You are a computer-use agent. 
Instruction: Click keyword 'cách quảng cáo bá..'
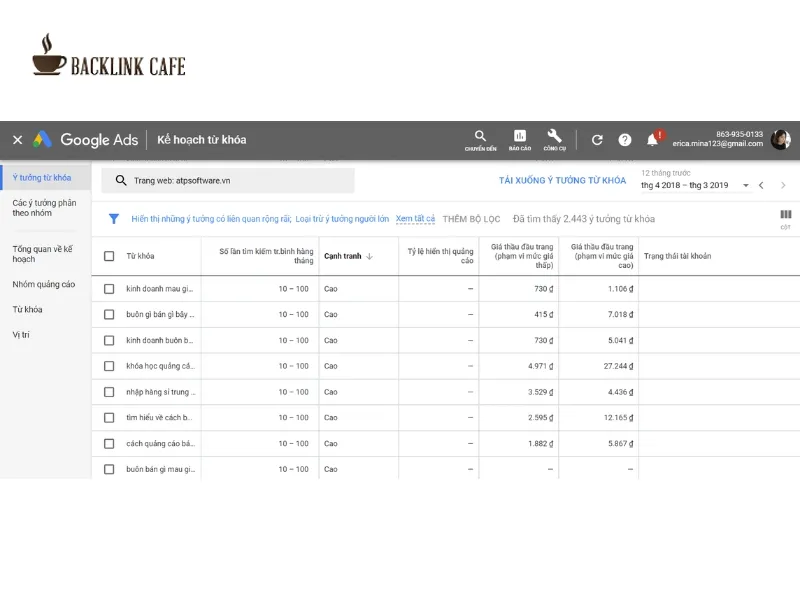point(161,444)
